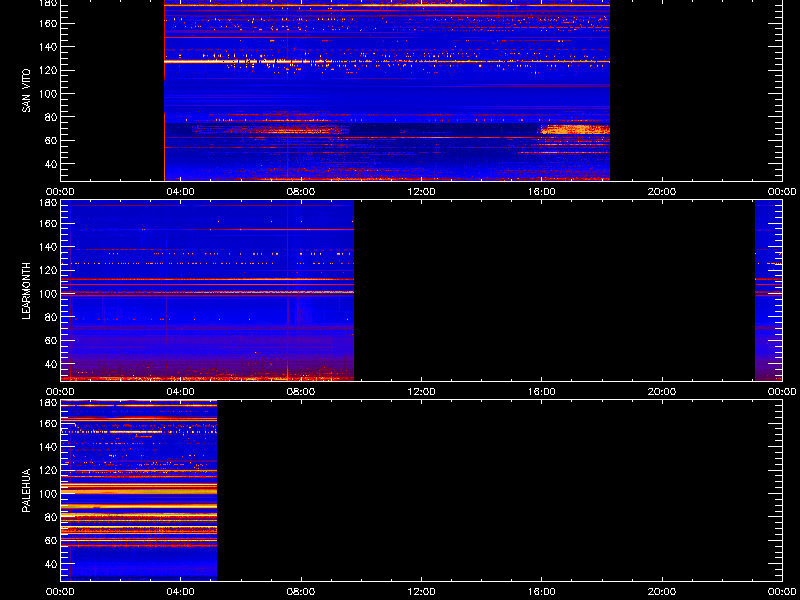Pick 04:00 tick label under Palehua plot
The image size is (800, 600).
click(181, 592)
